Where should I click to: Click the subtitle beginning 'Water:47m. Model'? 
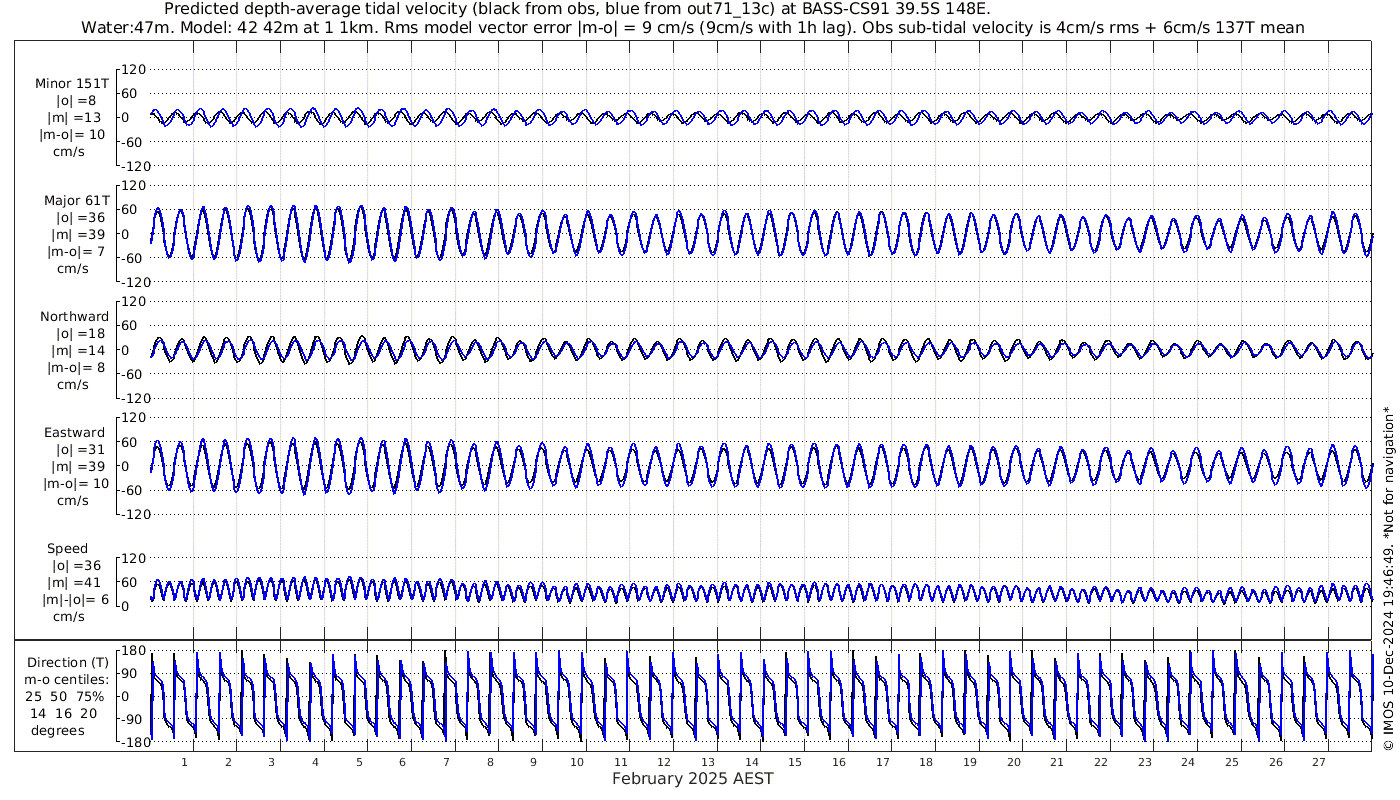point(693,27)
